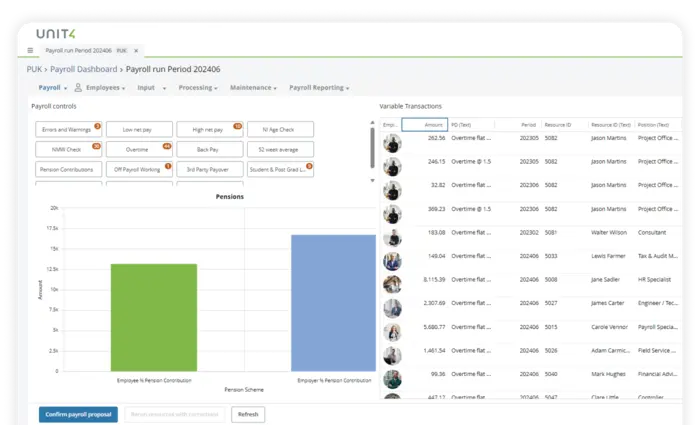Click James Carter's avatar photo
Viewport: 700px width, 425px height.
[392, 308]
